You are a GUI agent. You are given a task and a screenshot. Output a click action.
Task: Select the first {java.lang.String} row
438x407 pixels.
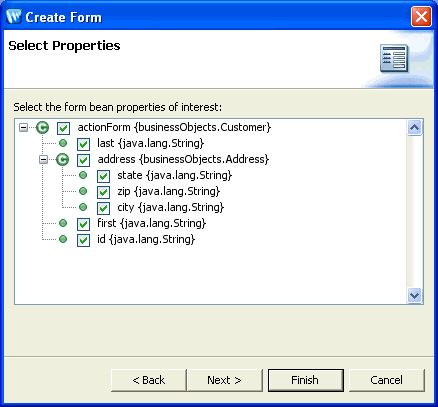(152, 223)
